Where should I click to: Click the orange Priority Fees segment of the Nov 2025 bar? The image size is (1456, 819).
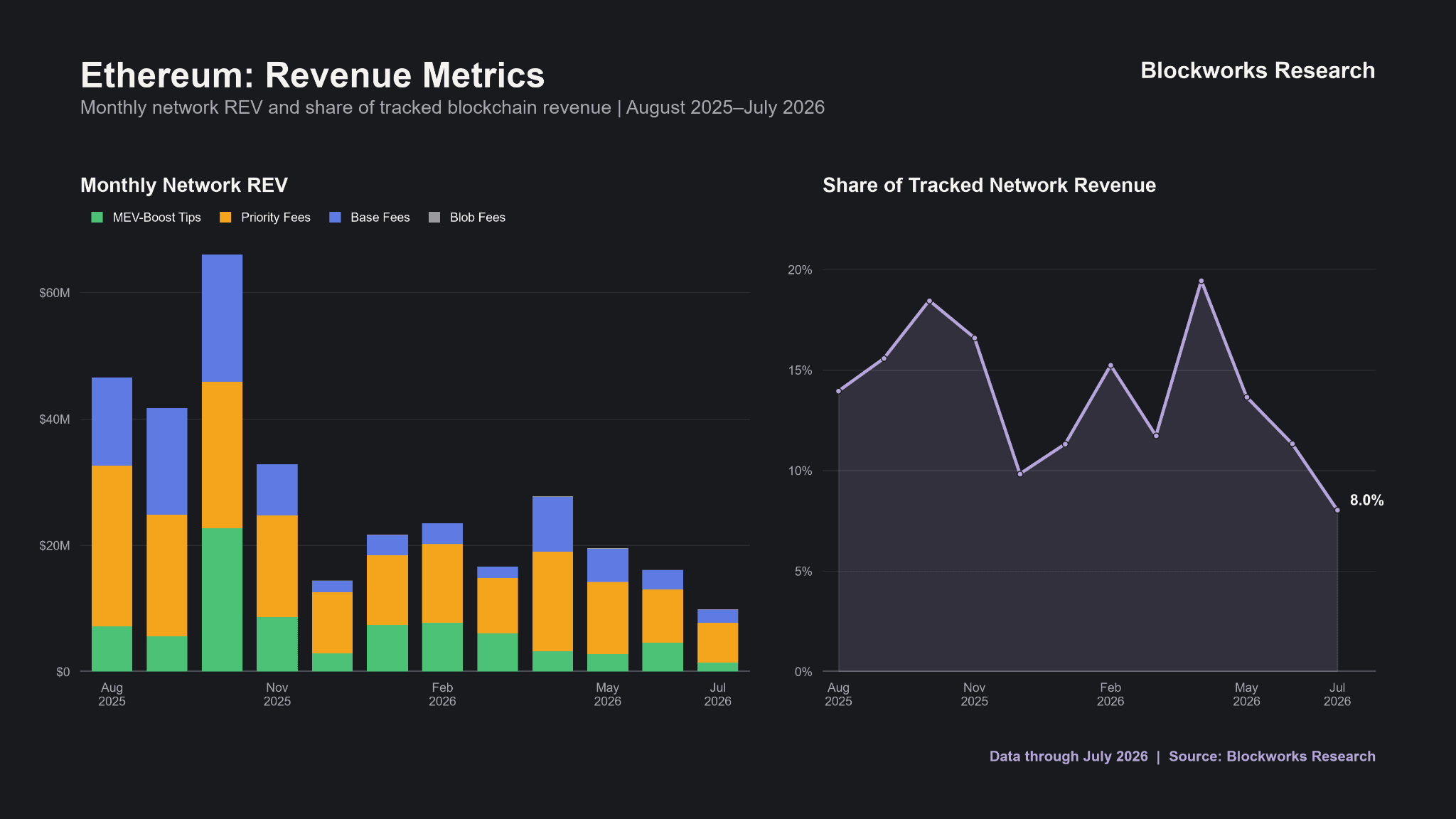pyautogui.click(x=277, y=566)
